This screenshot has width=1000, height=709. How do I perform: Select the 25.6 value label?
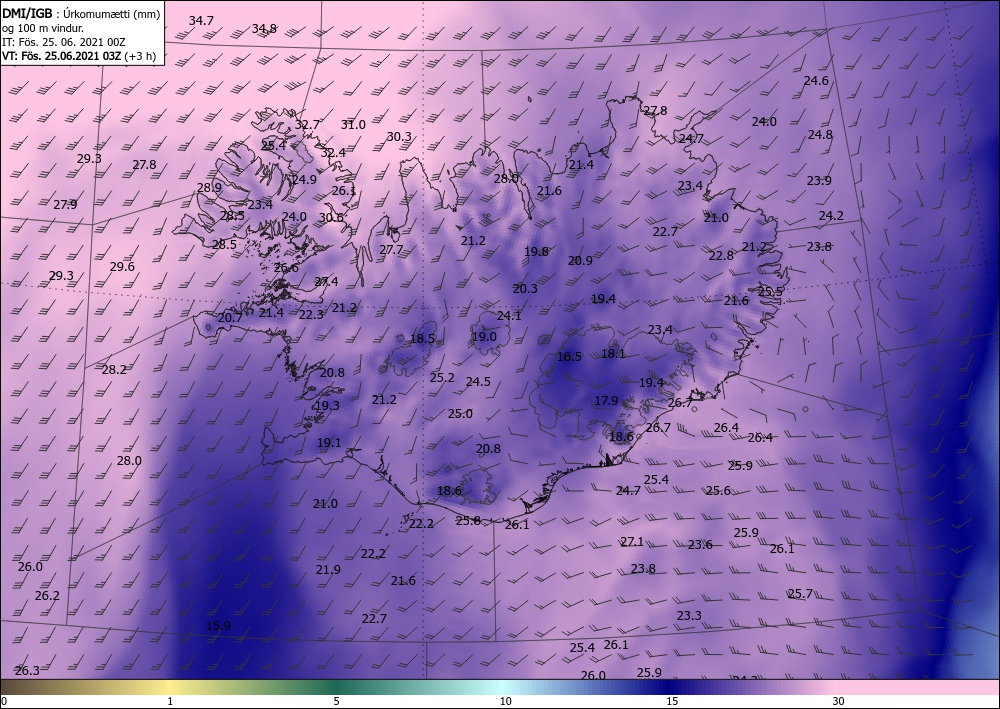pyautogui.click(x=718, y=490)
